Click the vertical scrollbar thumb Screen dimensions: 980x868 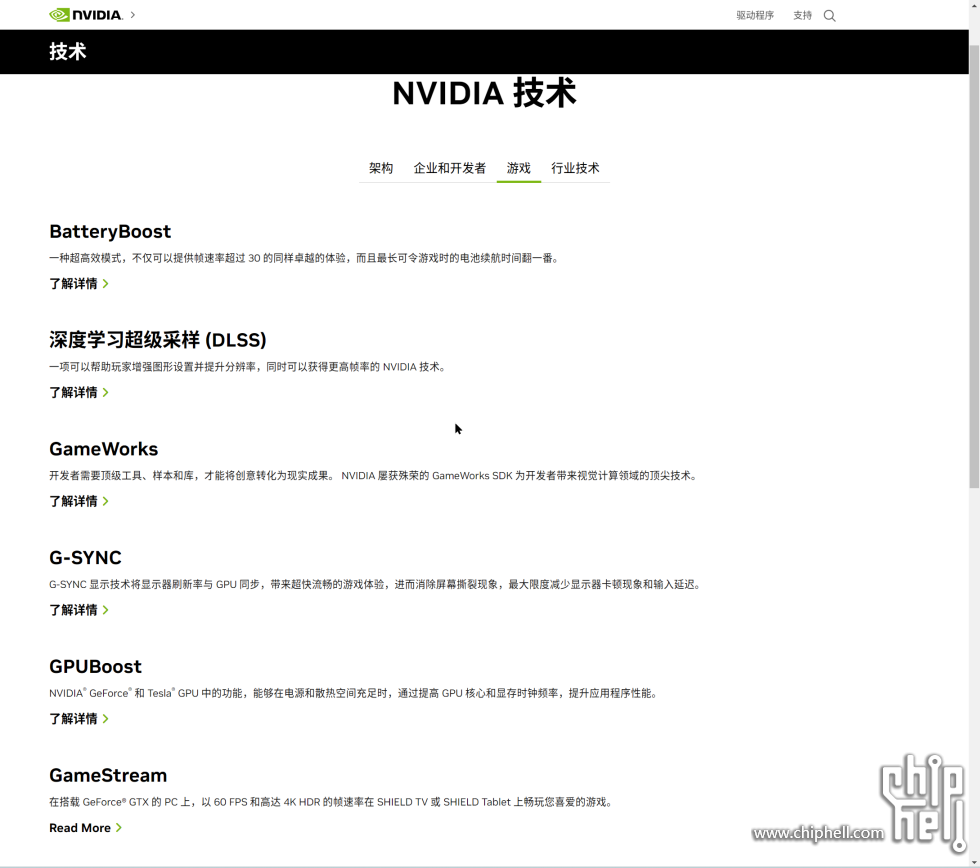coord(974,266)
